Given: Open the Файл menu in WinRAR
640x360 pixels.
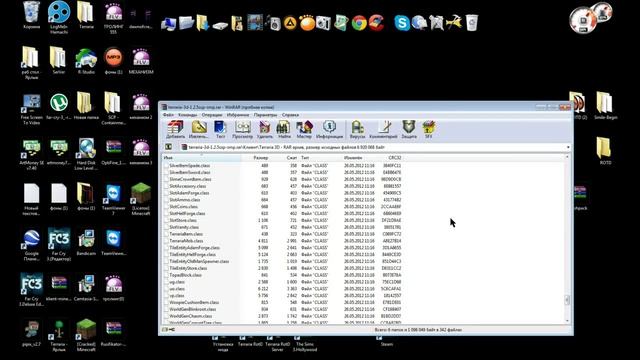Looking at the screenshot, I should 168,115.
